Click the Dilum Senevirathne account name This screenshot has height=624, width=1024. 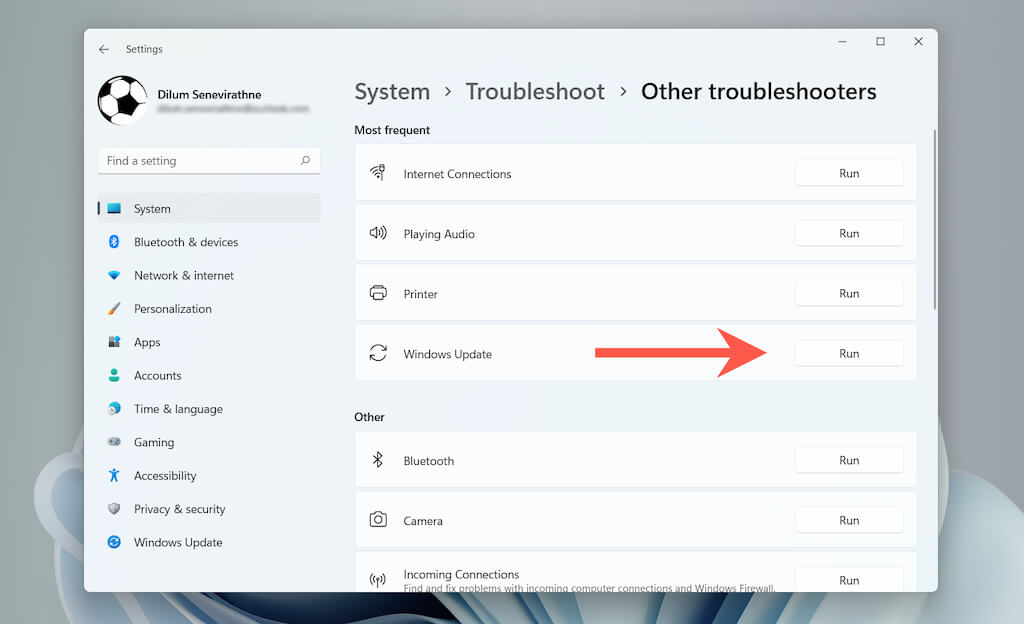pos(209,95)
